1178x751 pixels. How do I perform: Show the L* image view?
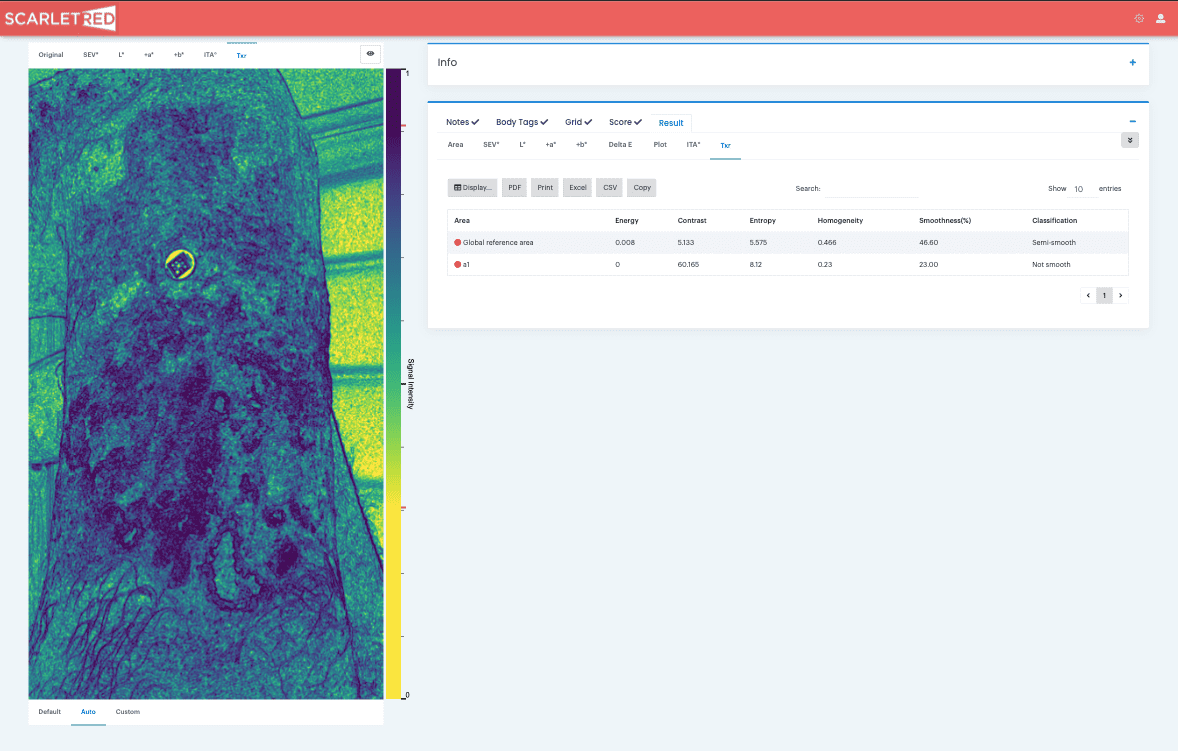[122, 55]
